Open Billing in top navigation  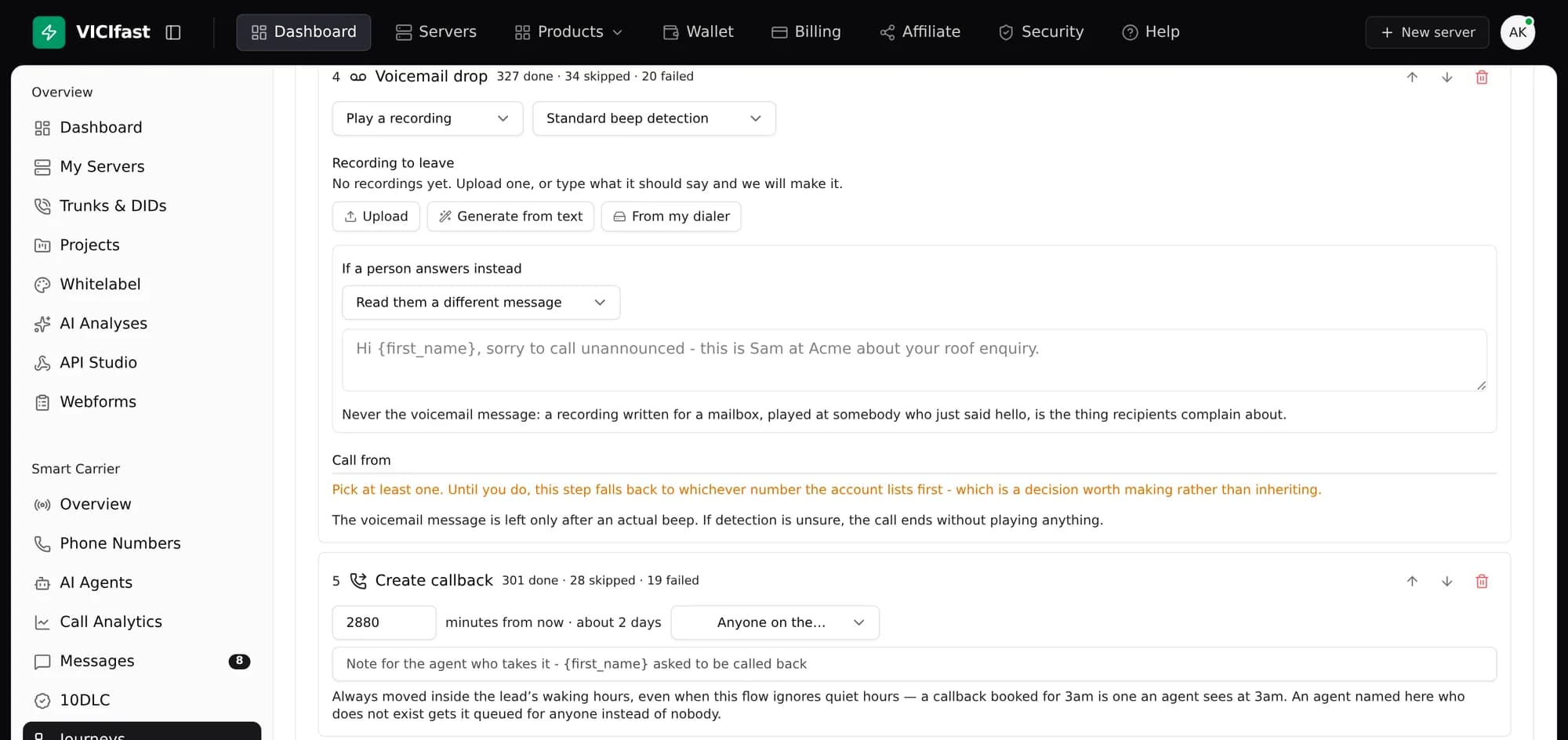tap(806, 32)
